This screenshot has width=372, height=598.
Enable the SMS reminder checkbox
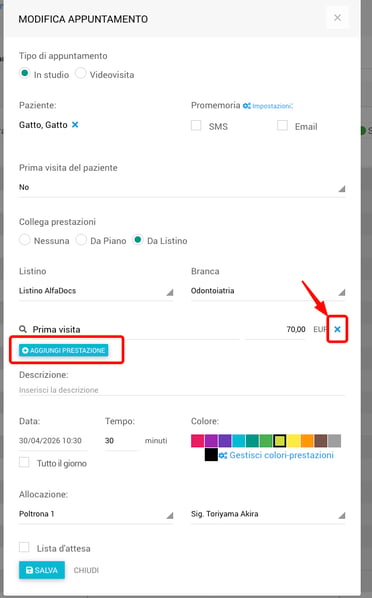tap(196, 125)
